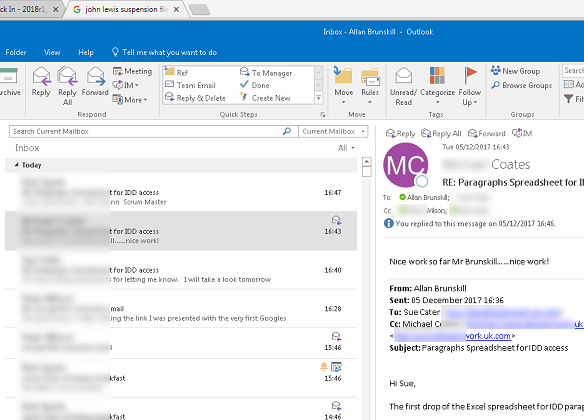584x420 pixels.
Task: Open the first 15:46 replied email
Action: coord(181,343)
